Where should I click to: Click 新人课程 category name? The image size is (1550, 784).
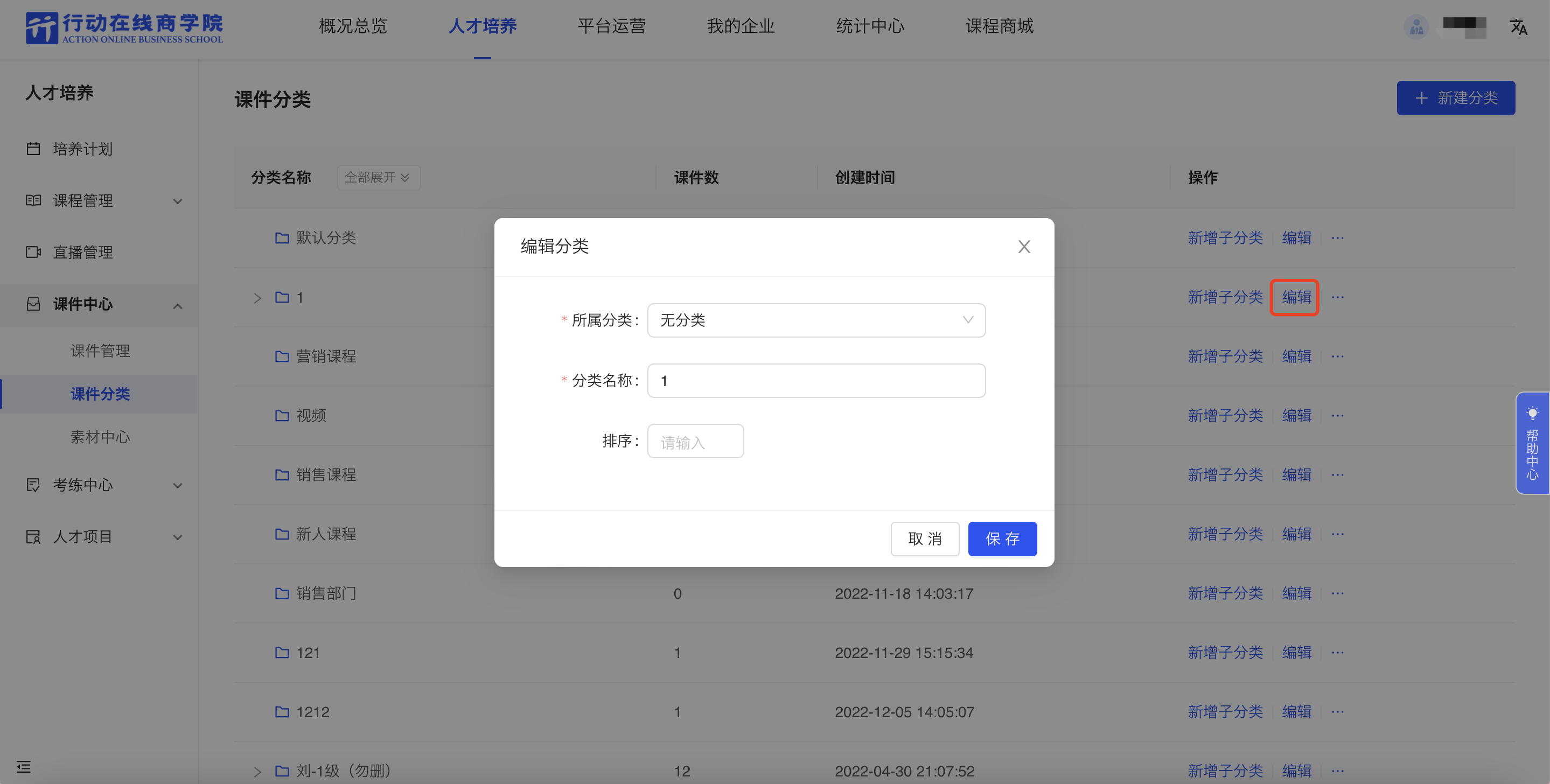(326, 534)
